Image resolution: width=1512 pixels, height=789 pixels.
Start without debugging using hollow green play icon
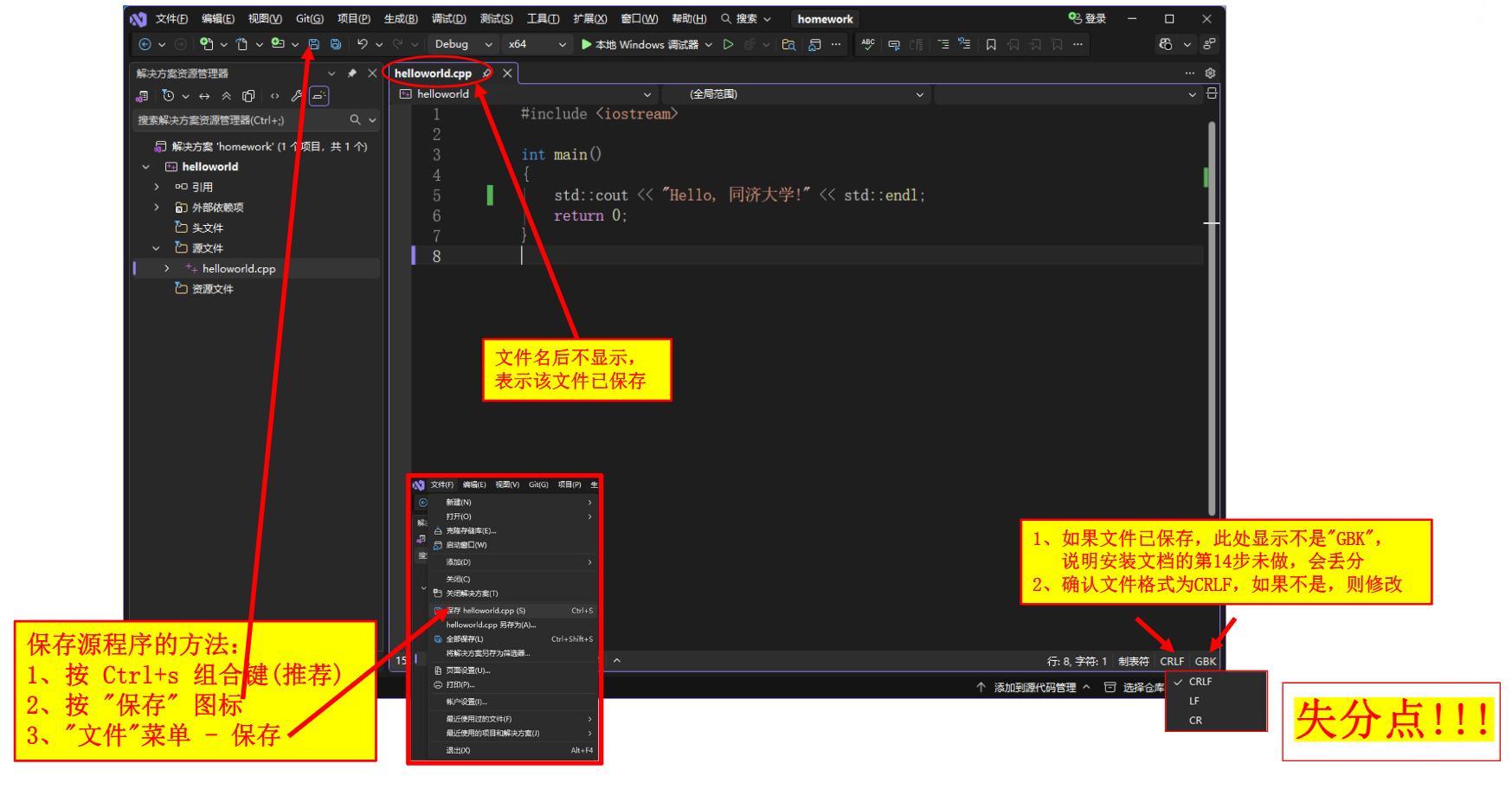[x=728, y=44]
